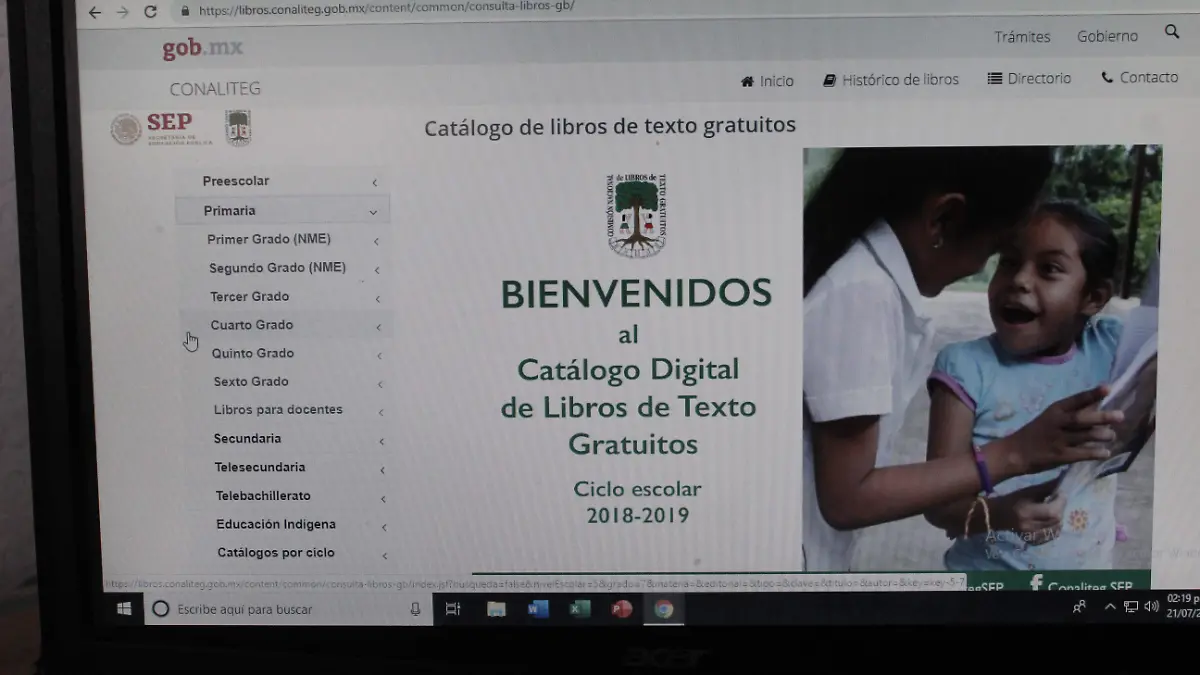Reload the page with browser refresh icon

(150, 12)
